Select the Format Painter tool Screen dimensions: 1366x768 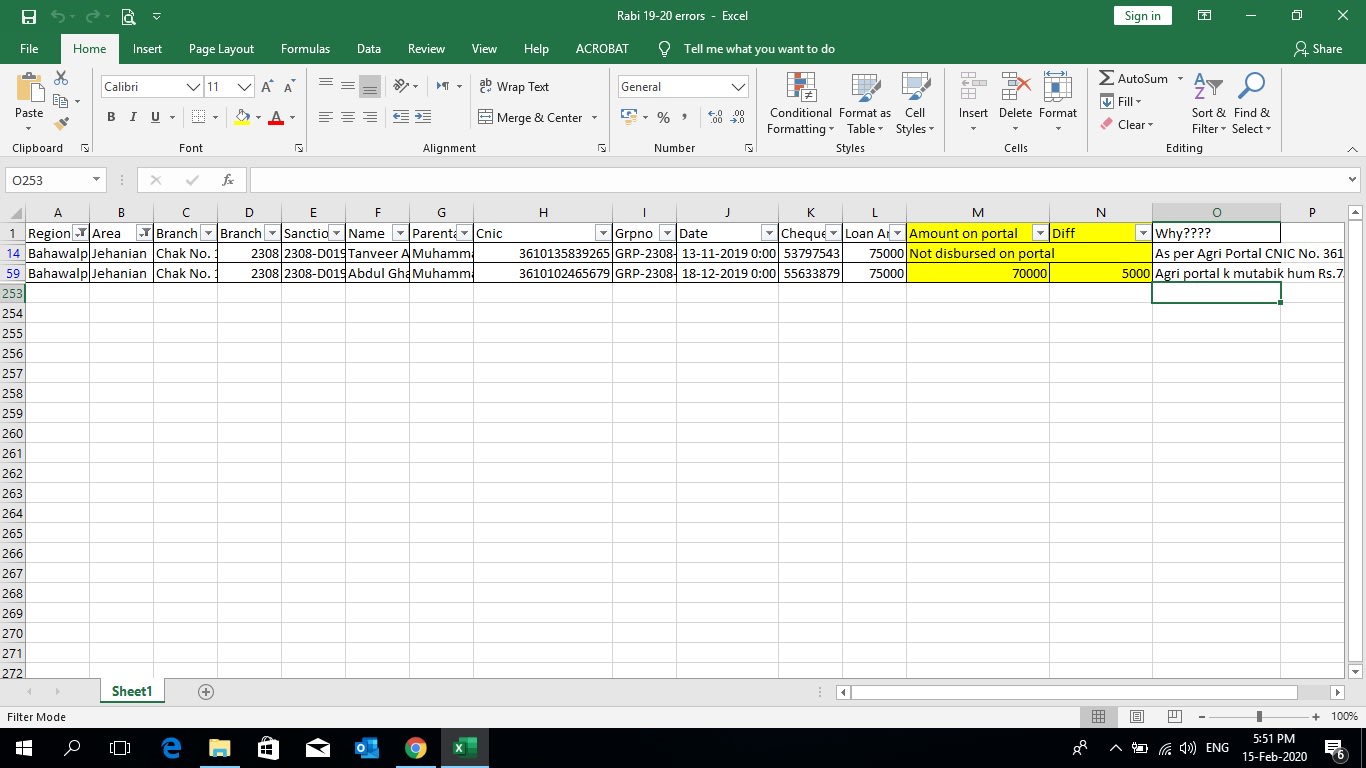[59, 123]
